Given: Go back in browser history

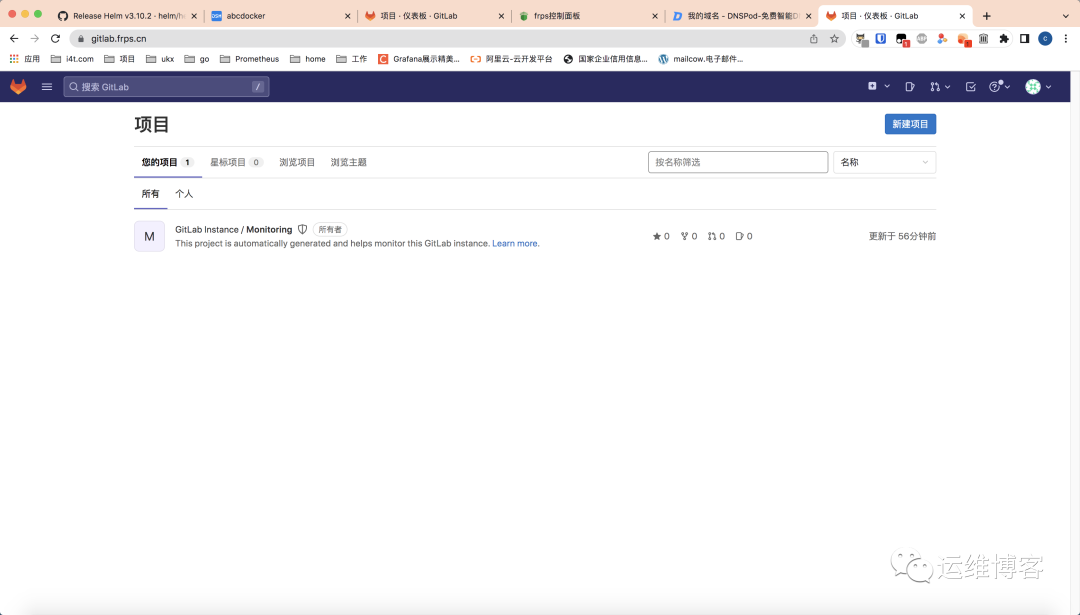Looking at the screenshot, I should (x=14, y=39).
